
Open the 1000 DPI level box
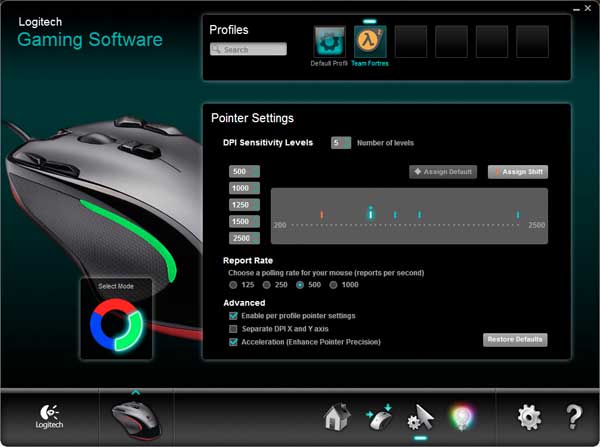point(244,188)
